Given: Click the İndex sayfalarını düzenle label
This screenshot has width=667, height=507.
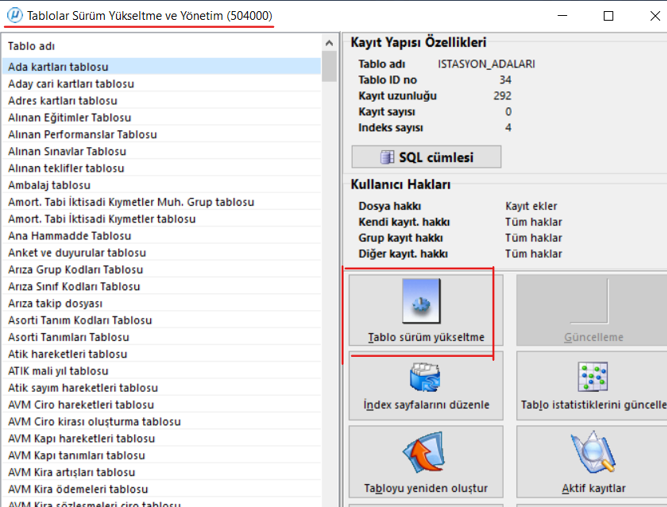Looking at the screenshot, I should tap(426, 404).
